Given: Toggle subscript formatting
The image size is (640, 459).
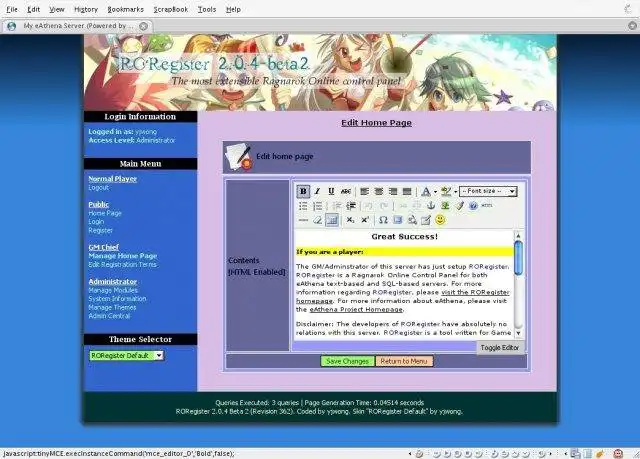Looking at the screenshot, I should click(x=350, y=220).
